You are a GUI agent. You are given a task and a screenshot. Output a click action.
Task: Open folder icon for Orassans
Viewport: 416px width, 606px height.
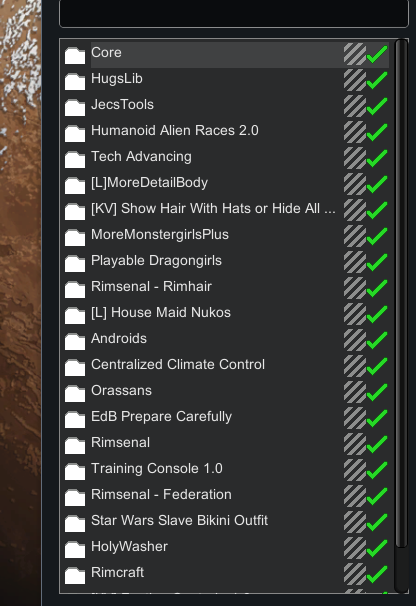pyautogui.click(x=75, y=393)
